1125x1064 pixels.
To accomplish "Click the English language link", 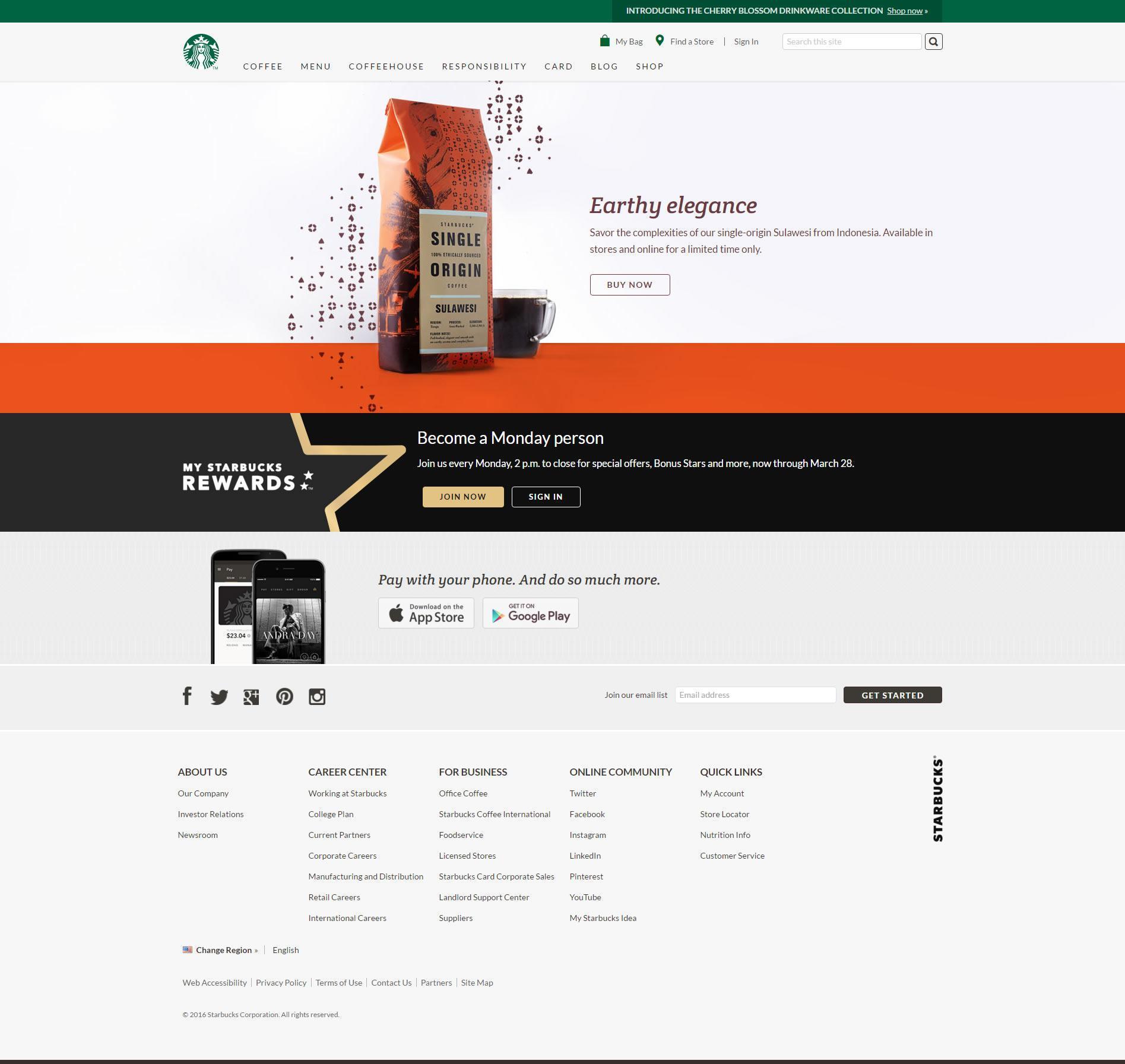I will click(286, 950).
